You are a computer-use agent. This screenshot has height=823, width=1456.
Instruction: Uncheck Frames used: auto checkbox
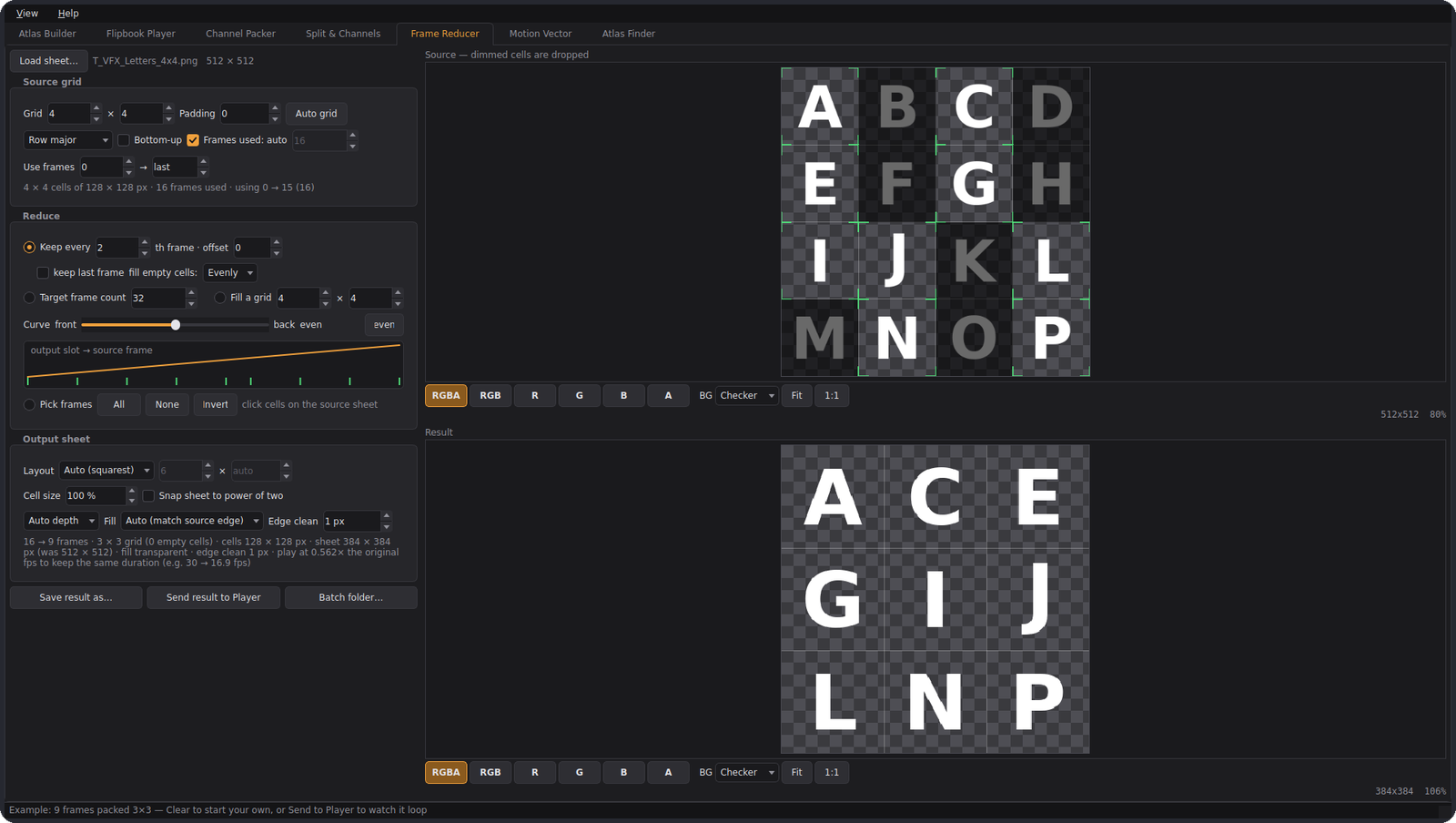[193, 140]
